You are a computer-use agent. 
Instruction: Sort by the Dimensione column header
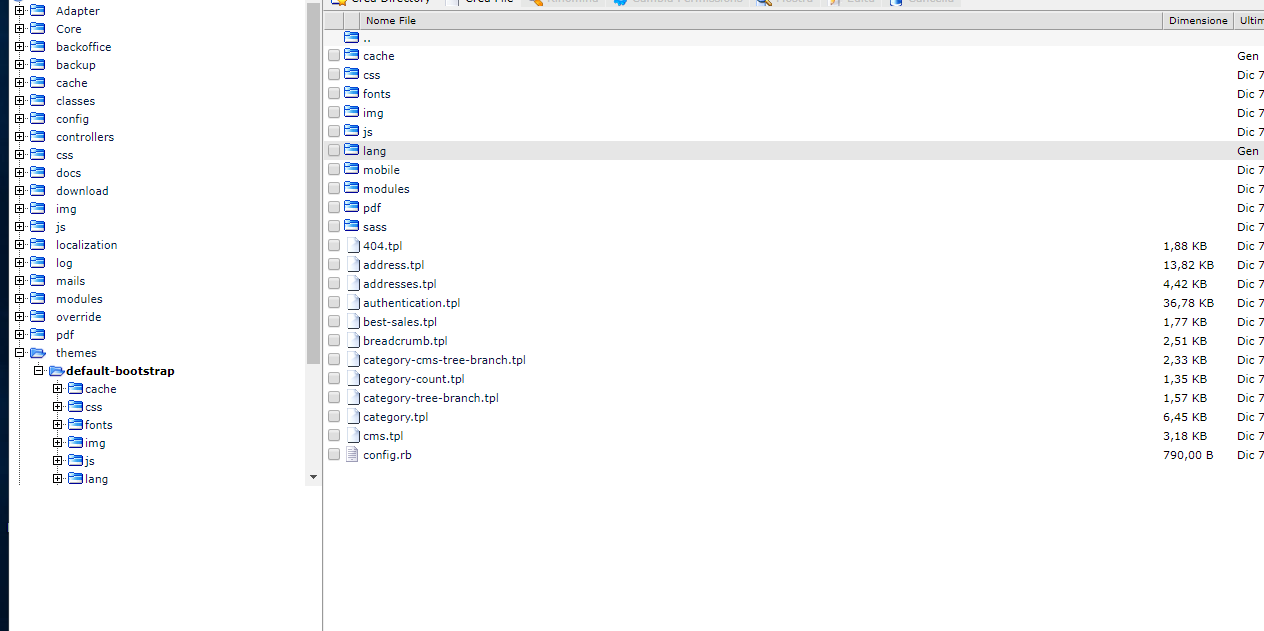point(1198,20)
